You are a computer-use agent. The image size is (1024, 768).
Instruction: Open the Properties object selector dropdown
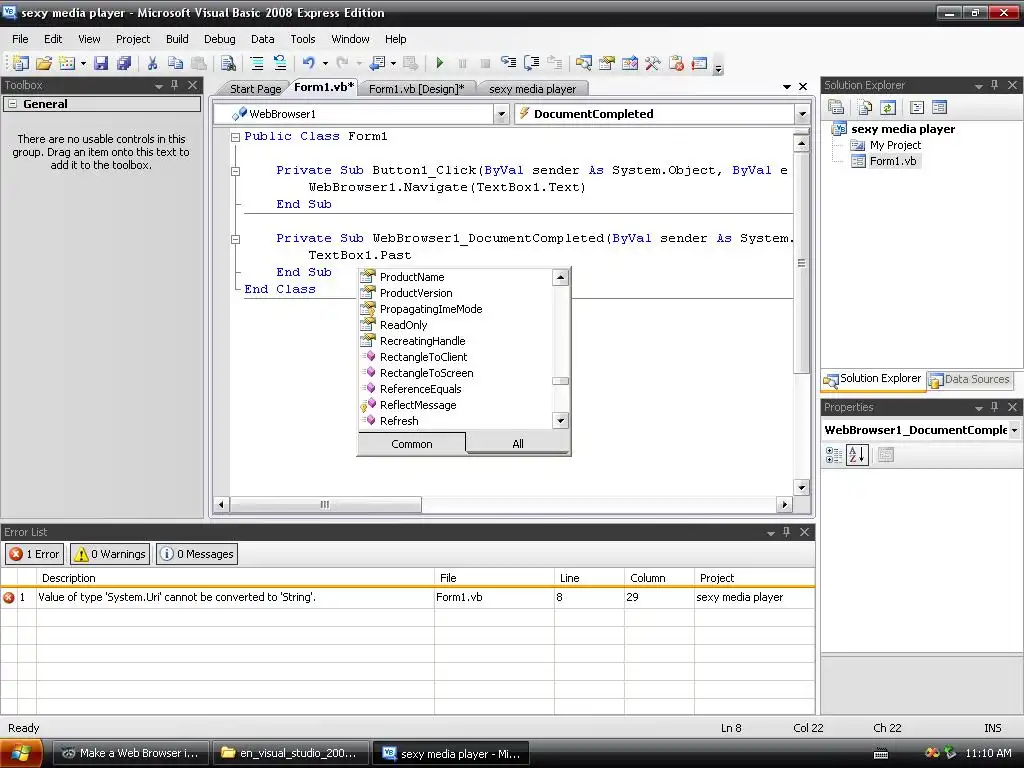(x=1014, y=430)
